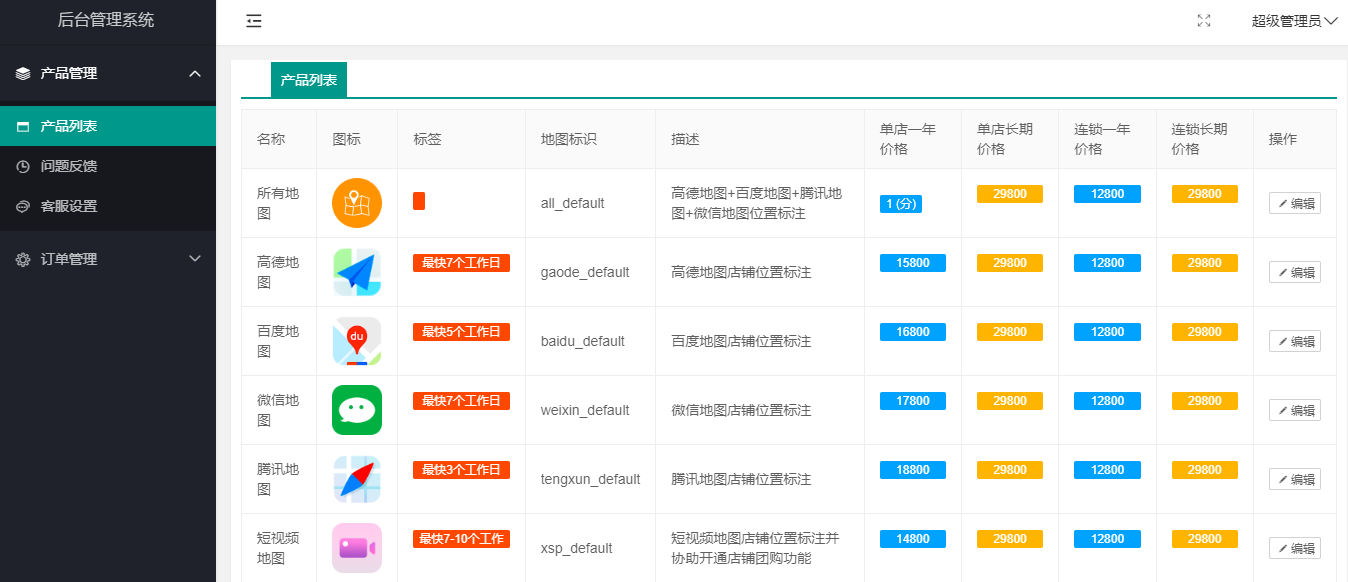The image size is (1348, 582).
Task: Switch to the 产品列表 tab
Action: click(308, 78)
